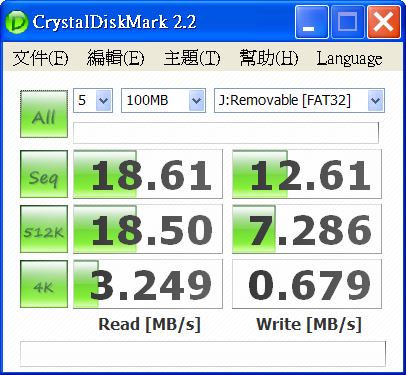Open the 文件(F) menu
This screenshot has height=375, width=406.
pyautogui.click(x=40, y=58)
